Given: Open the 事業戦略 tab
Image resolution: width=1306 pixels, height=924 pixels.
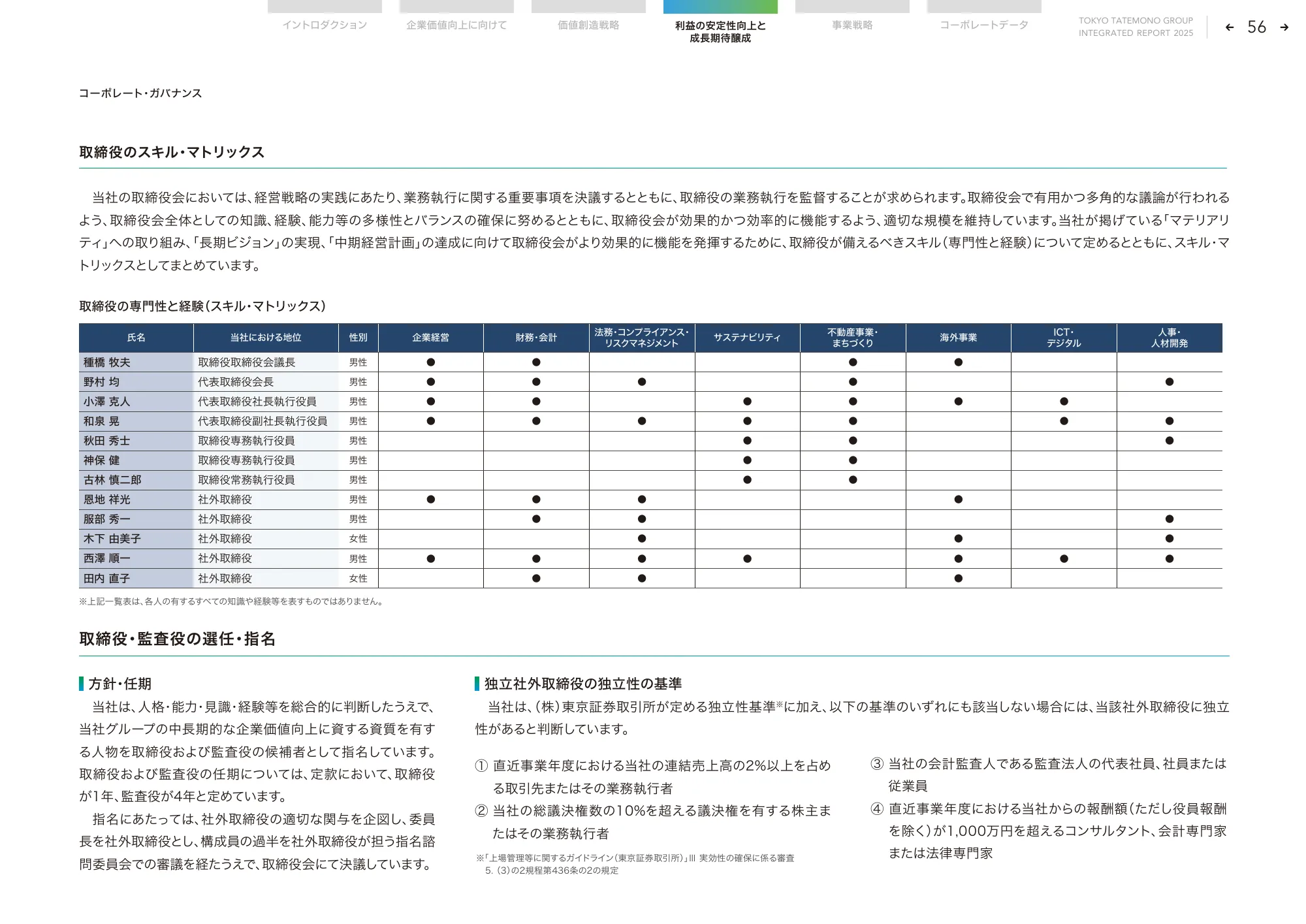Looking at the screenshot, I should (x=852, y=25).
